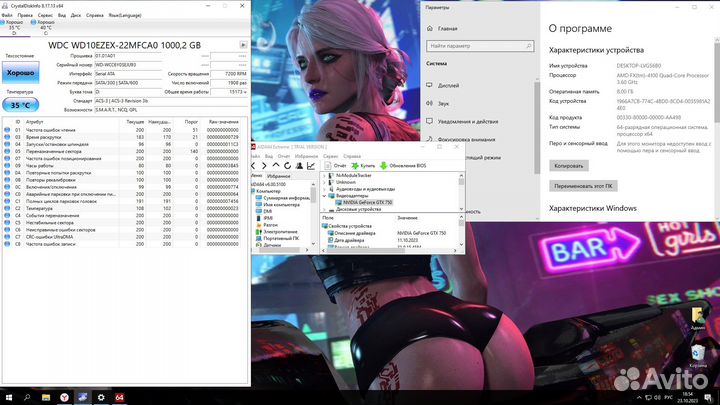
Task: Open Вид menu in CrystalDiskInfo
Action: (x=62, y=15)
